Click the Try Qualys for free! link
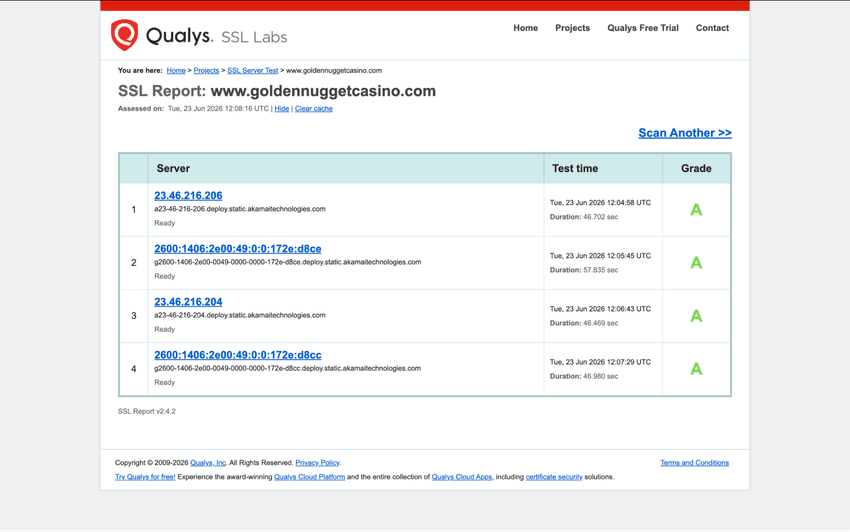 [x=145, y=477]
